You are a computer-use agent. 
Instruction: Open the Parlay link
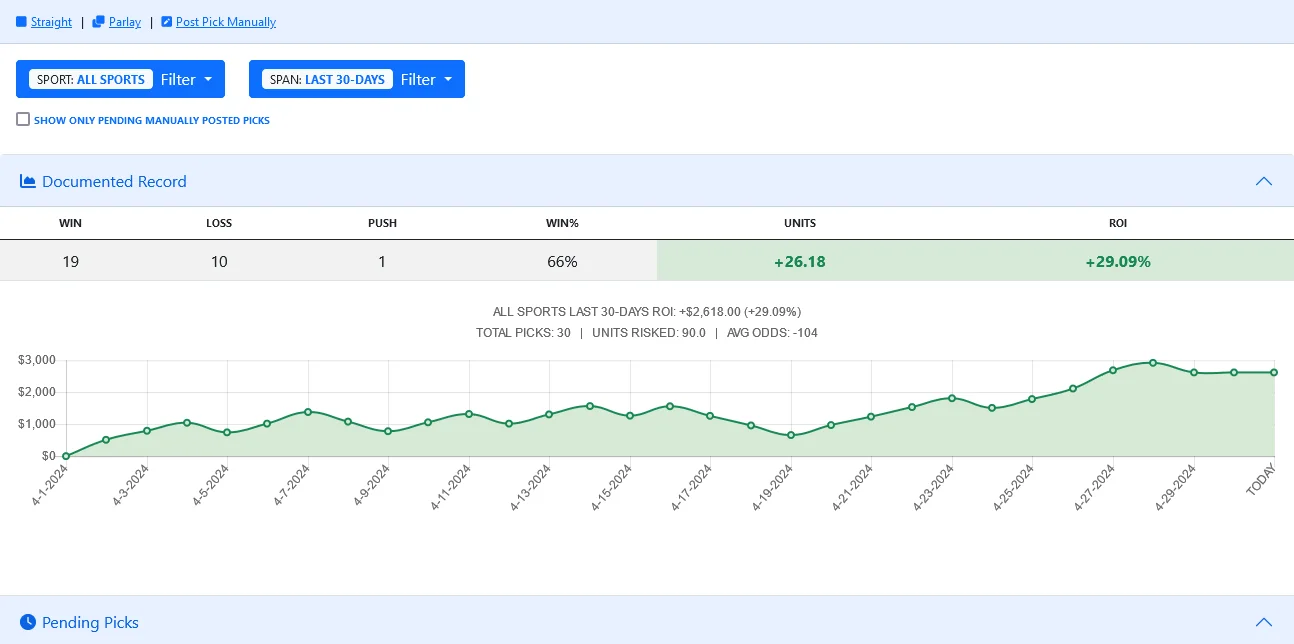point(125,22)
